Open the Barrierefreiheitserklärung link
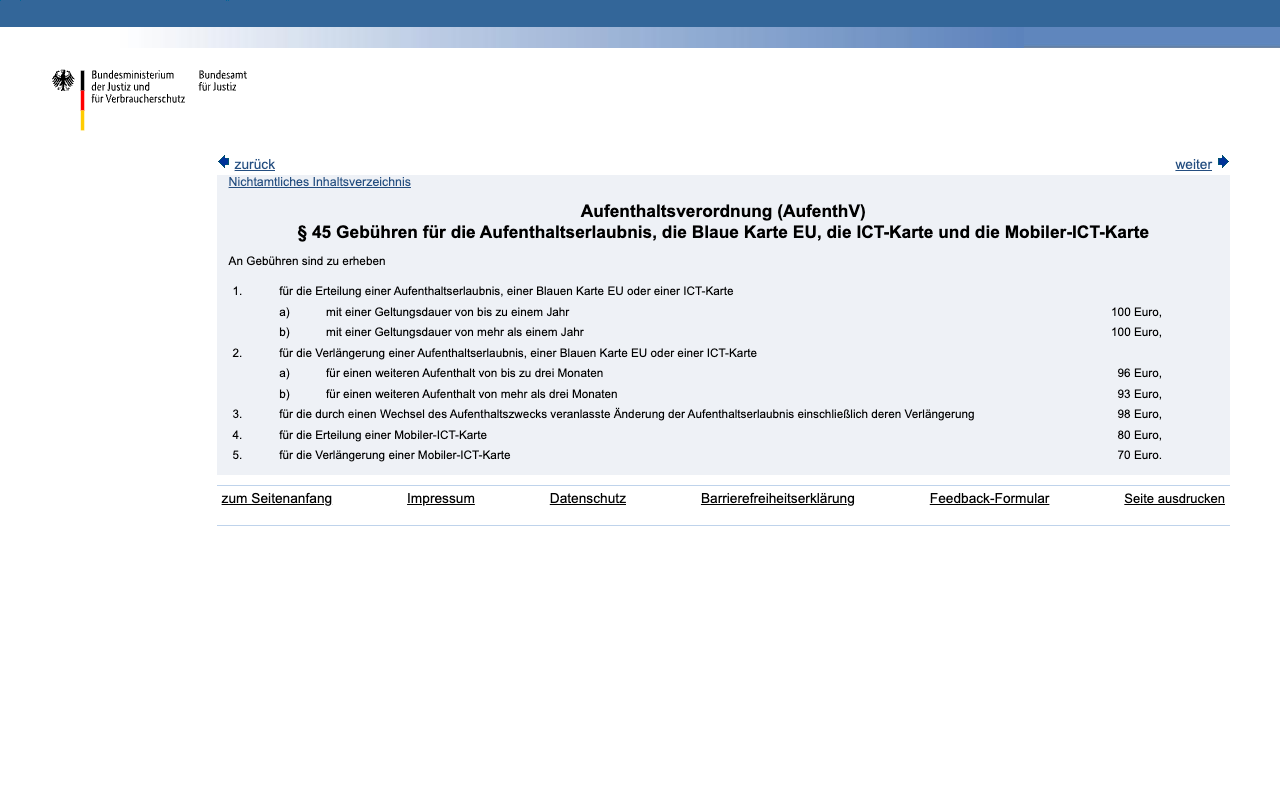 pos(778,498)
